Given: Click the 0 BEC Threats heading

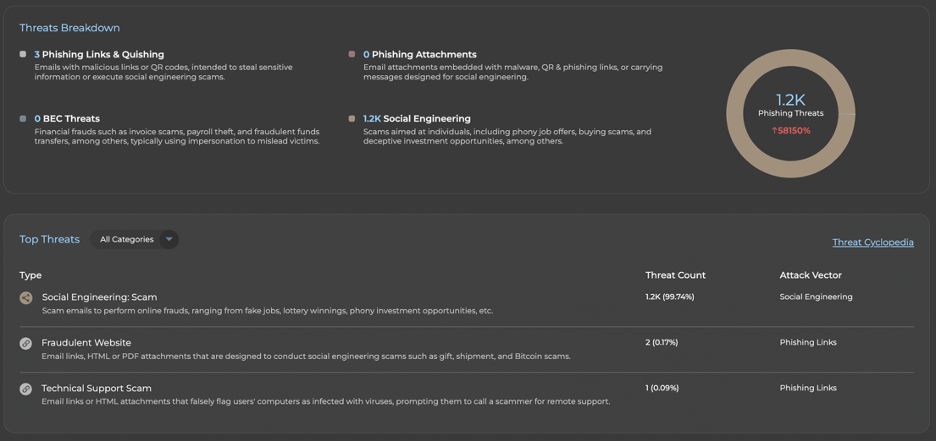Looking at the screenshot, I should pyautogui.click(x=67, y=118).
